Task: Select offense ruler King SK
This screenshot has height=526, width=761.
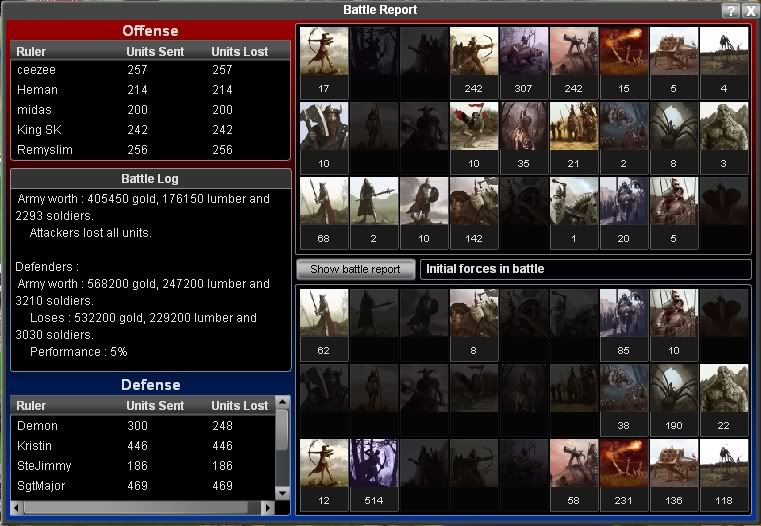Action: point(150,130)
